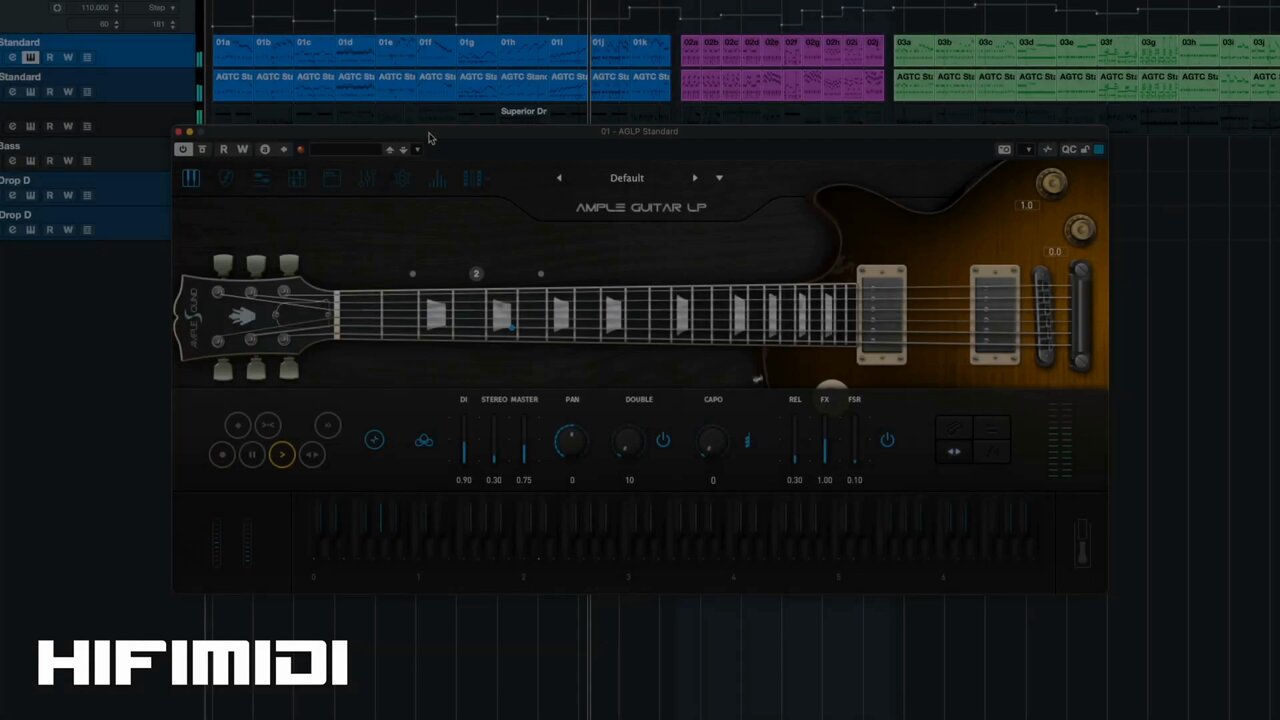Go to the next preset after Default

pos(695,178)
